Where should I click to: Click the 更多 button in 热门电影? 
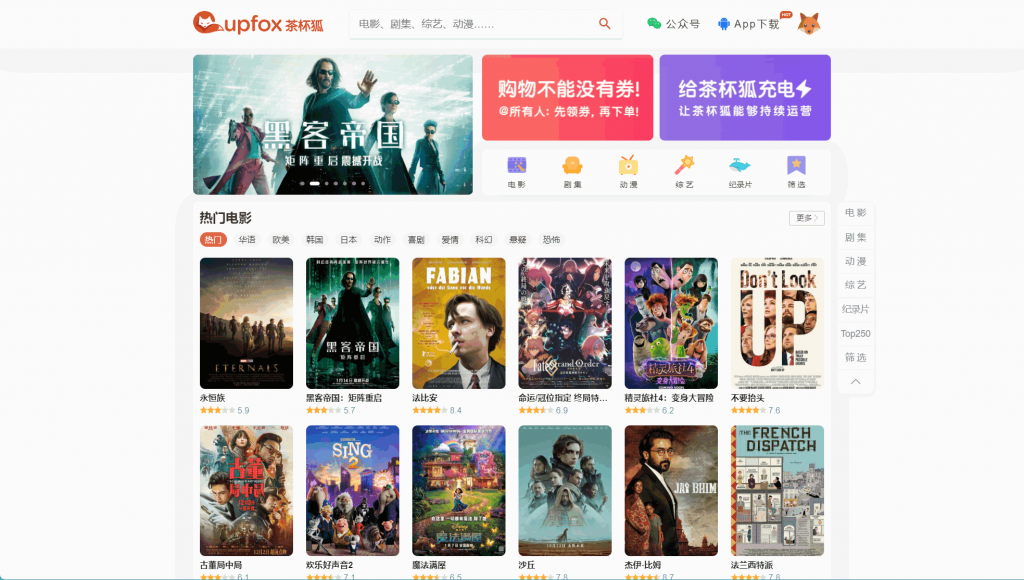point(807,218)
